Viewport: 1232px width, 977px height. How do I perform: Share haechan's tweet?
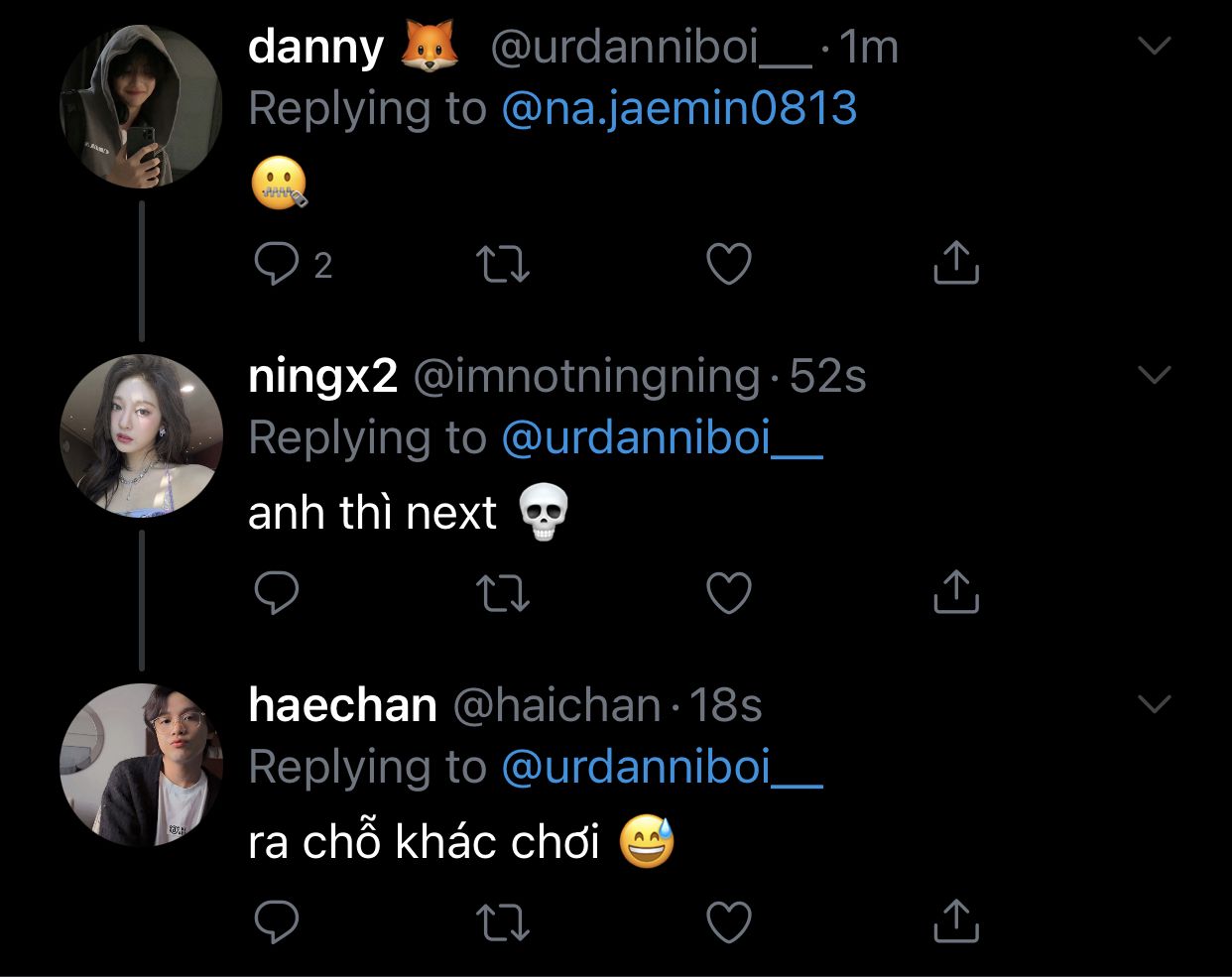pyautogui.click(x=956, y=920)
